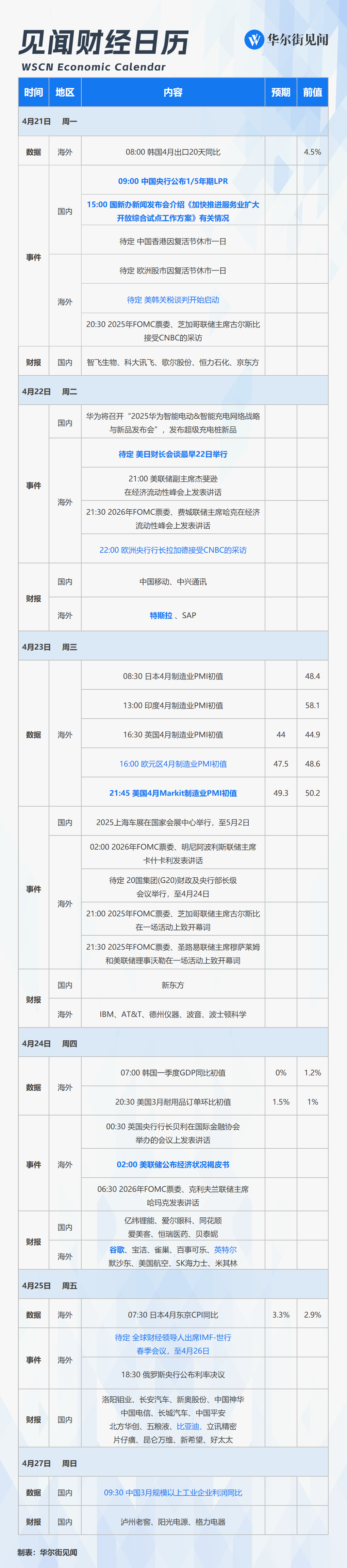Select 泸州老窖、阳光电源、格力电器 earnings text
347x1568 pixels.
[173, 1522]
